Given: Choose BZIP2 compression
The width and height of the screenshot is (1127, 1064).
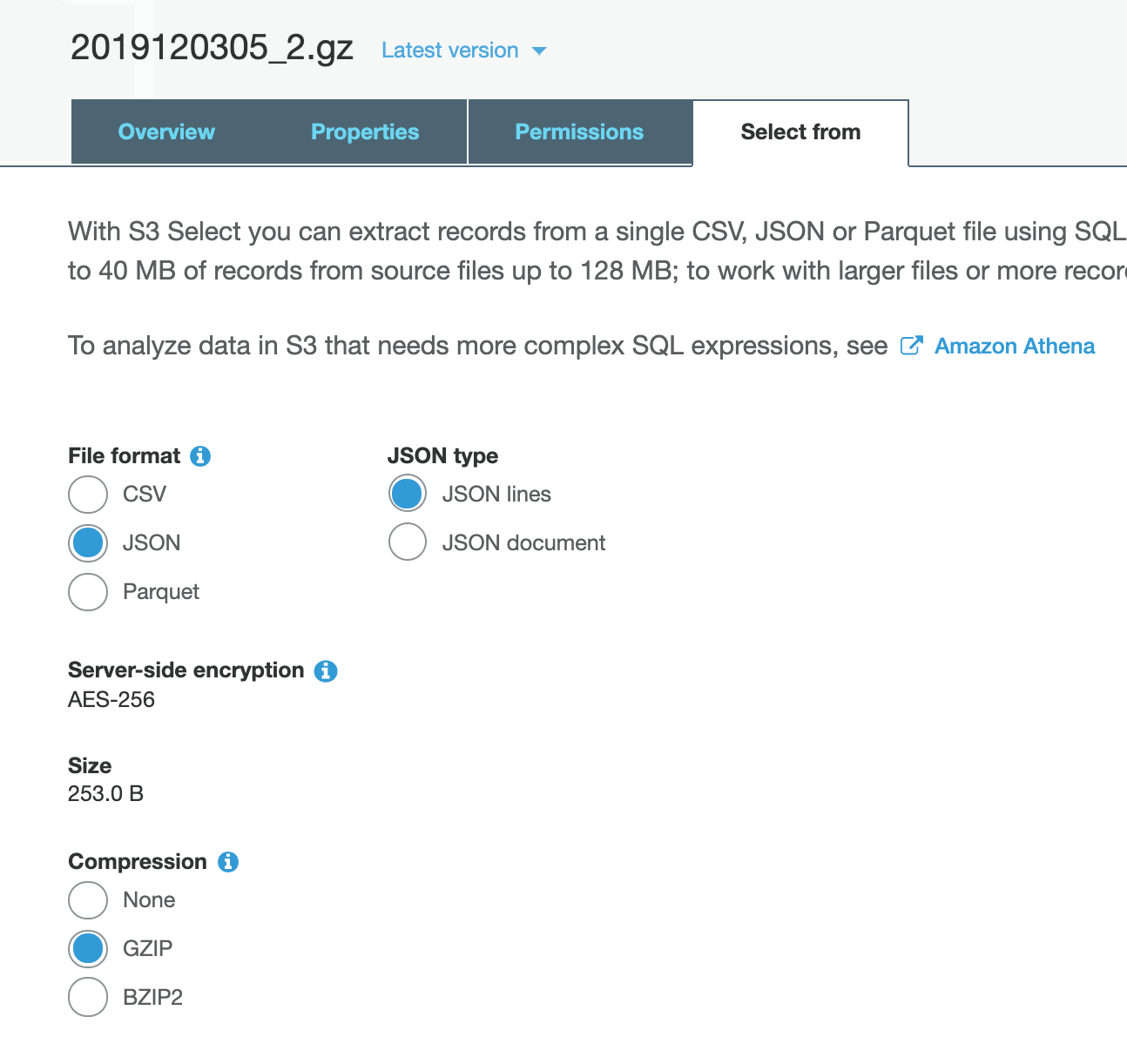Looking at the screenshot, I should (x=88, y=998).
